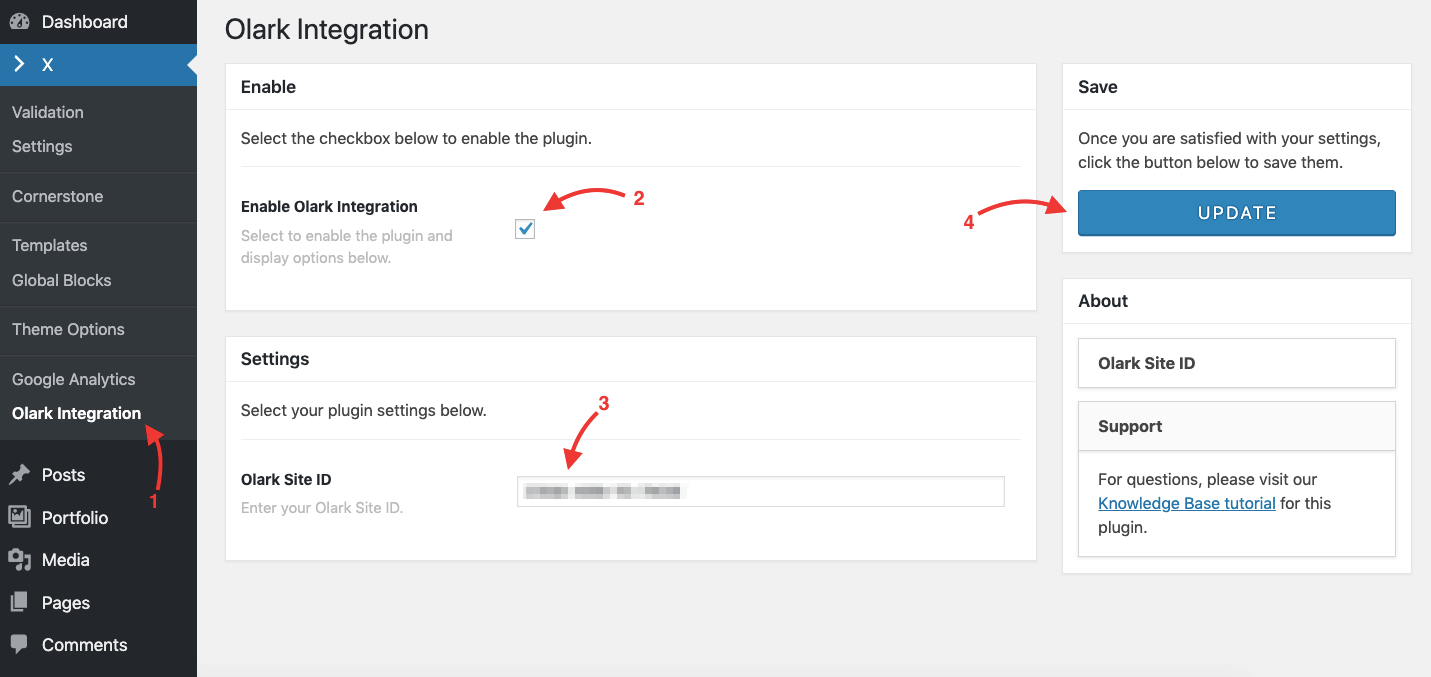The image size is (1431, 677).
Task: Click the Media library camera icon
Action: pyautogui.click(x=22, y=560)
